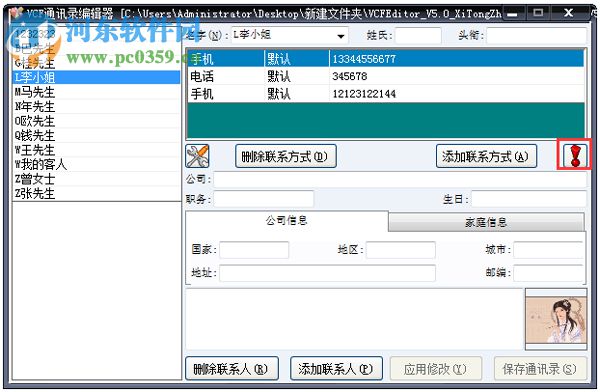Click the red exclamation mark icon
Viewport: 600px width, 392px height.
coord(575,155)
